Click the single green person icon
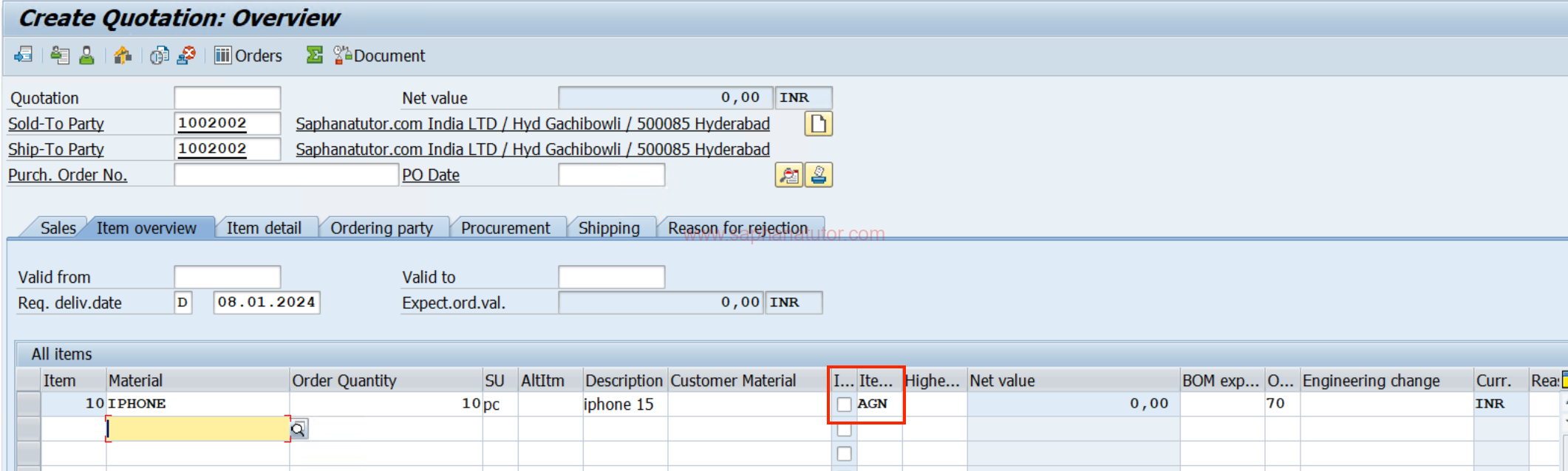Viewport: 1568px width, 471px height. coord(86,55)
